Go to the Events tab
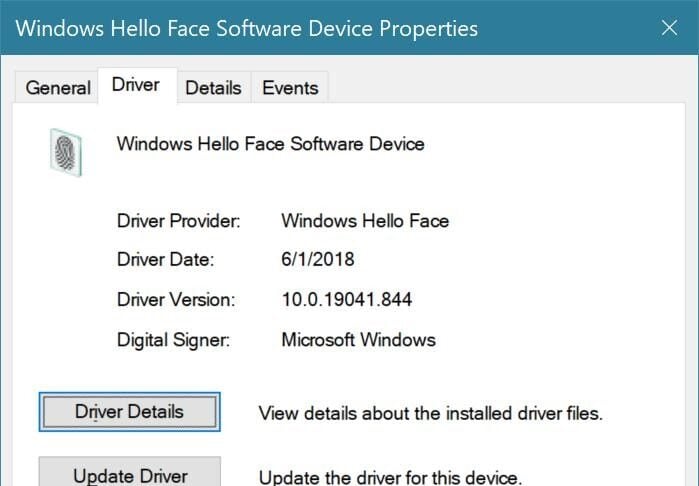This screenshot has height=486, width=699. [290, 88]
